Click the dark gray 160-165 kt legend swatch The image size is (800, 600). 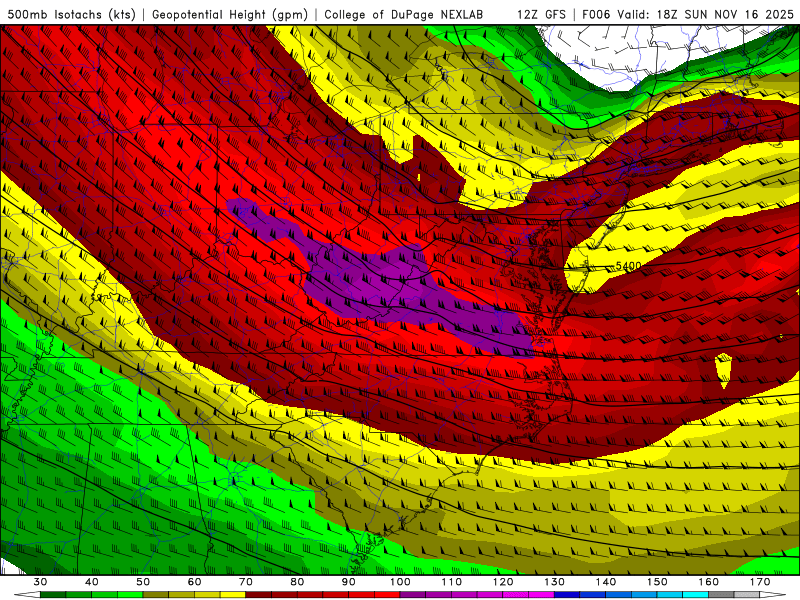tap(721, 594)
